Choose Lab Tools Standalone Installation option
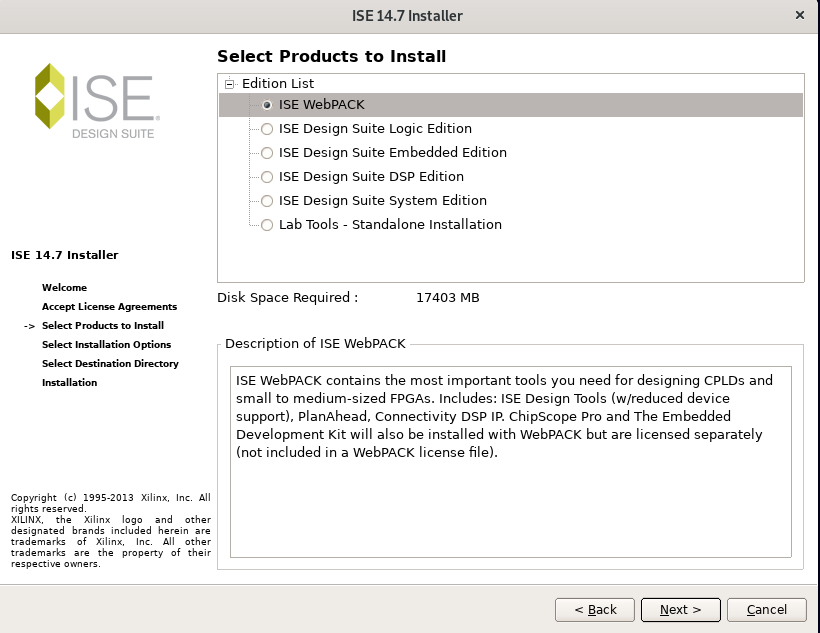The width and height of the screenshot is (820, 633). coord(267,225)
